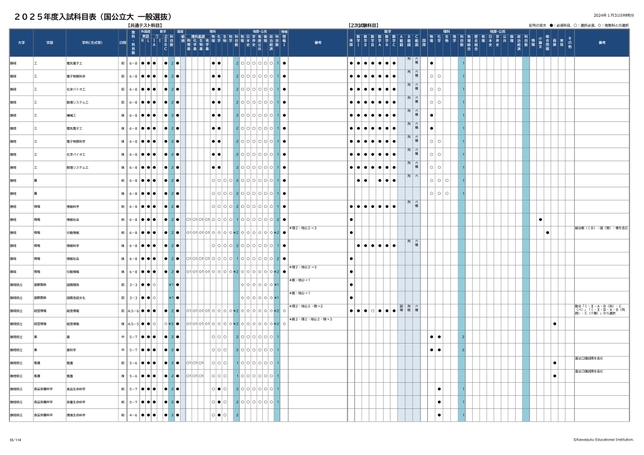The image size is (644, 455).
Task: Click the 理科 group header under 共通テスト科目
Action: pyautogui.click(x=212, y=31)
